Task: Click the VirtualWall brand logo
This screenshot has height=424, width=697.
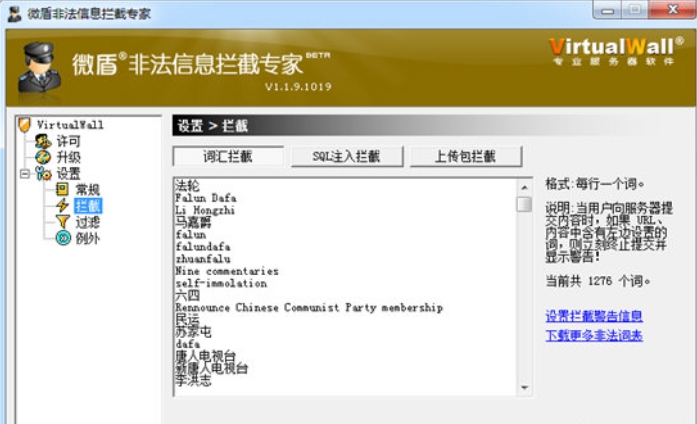Action: 616,52
